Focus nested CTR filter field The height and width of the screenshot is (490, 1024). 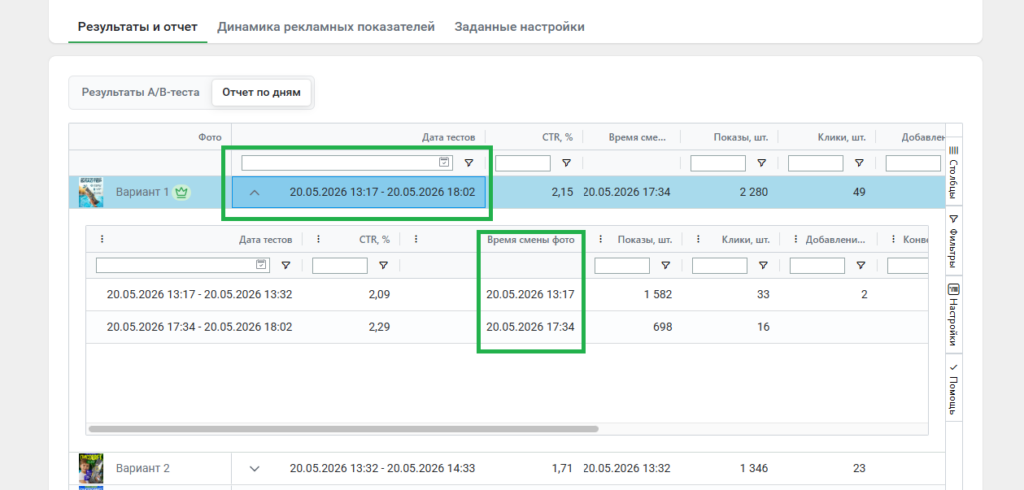(340, 265)
